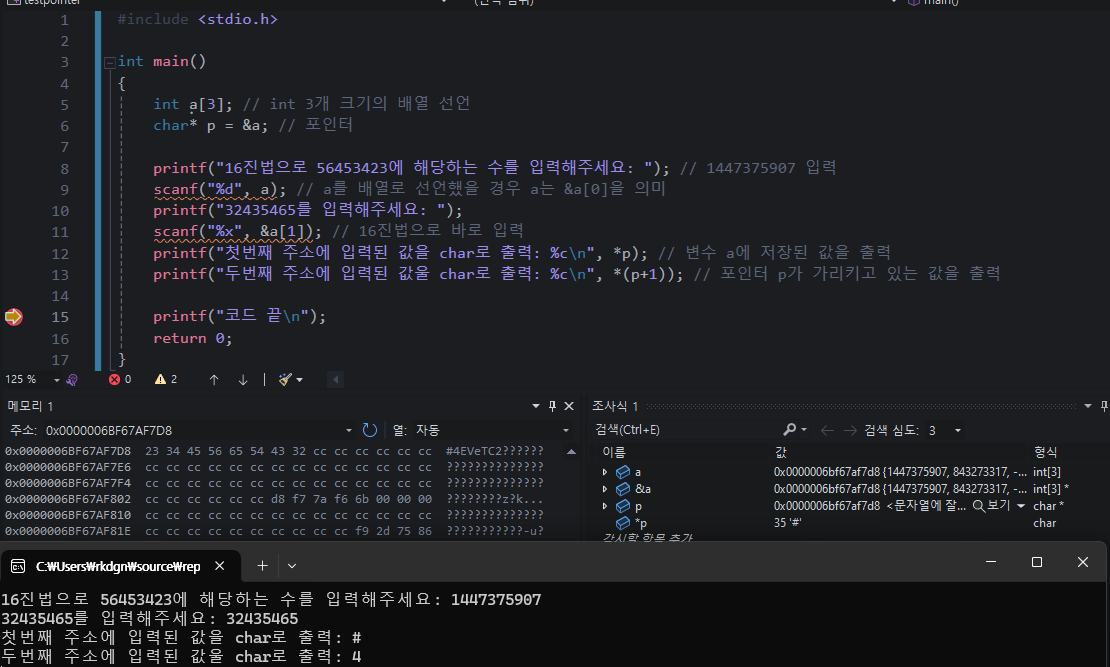Run code cleanup with the broom icon
Screen dimensions: 1110x667
(x=285, y=380)
